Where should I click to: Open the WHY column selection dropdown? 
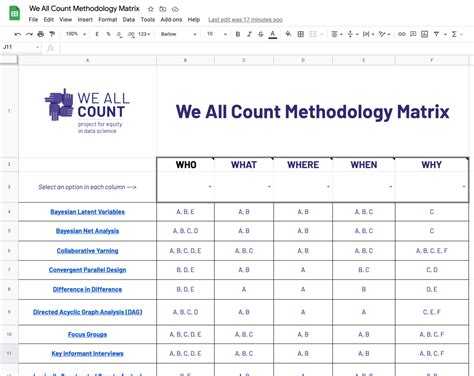coord(464,187)
